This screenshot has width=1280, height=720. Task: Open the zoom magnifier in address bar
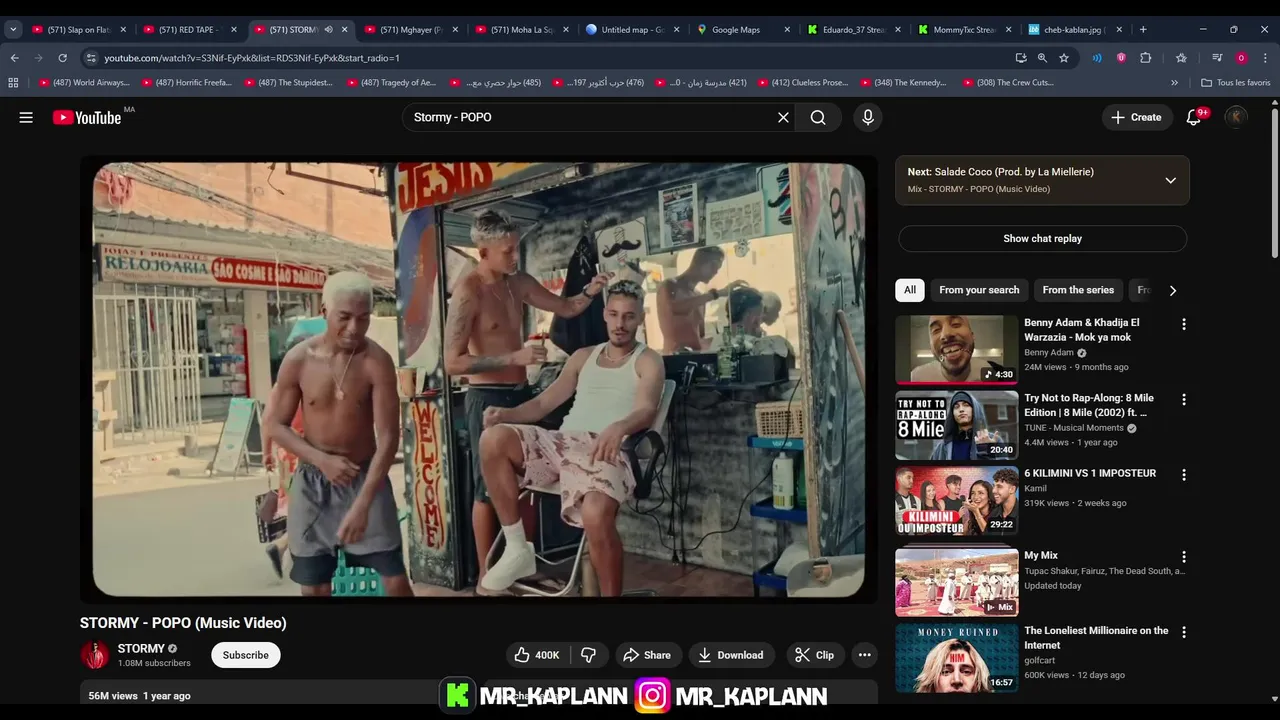pos(1042,58)
